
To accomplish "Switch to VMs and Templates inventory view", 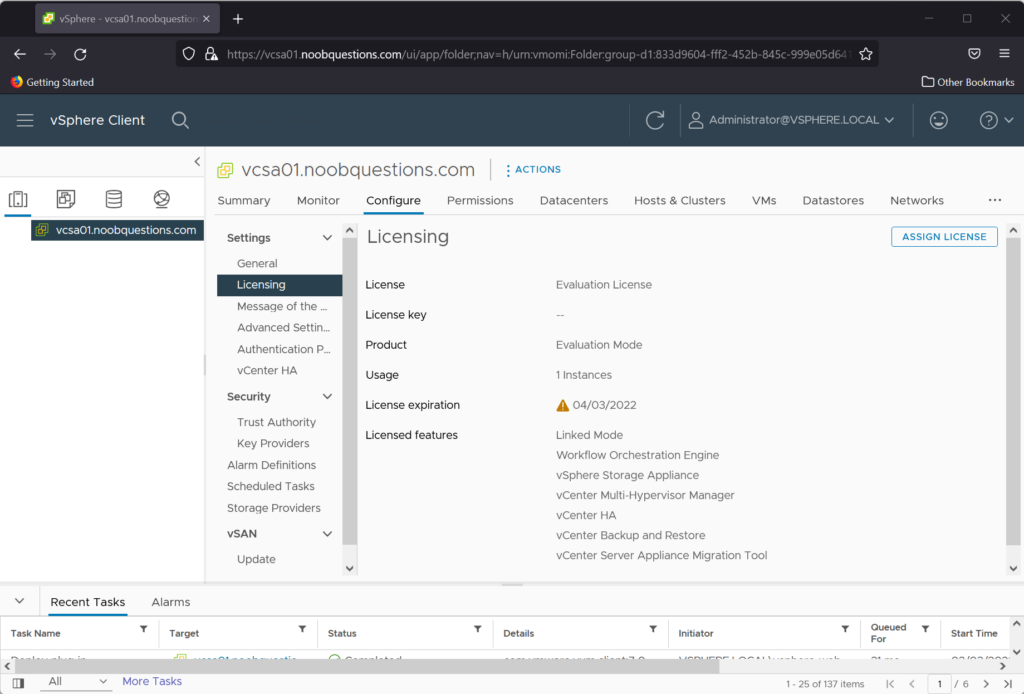I will [x=66, y=199].
